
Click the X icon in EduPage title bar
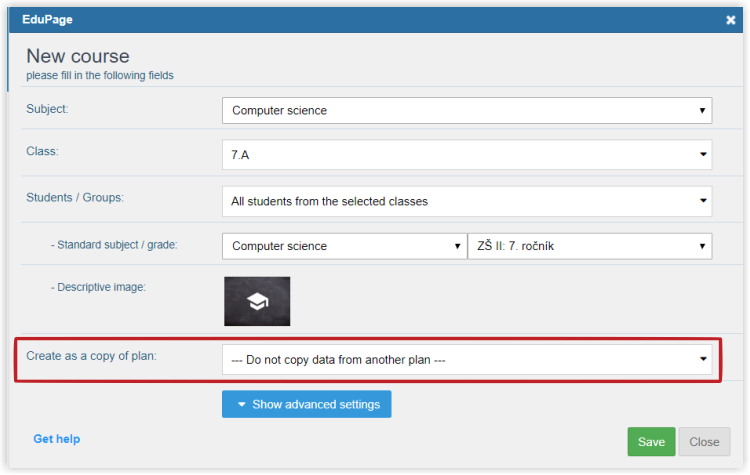pos(730,20)
